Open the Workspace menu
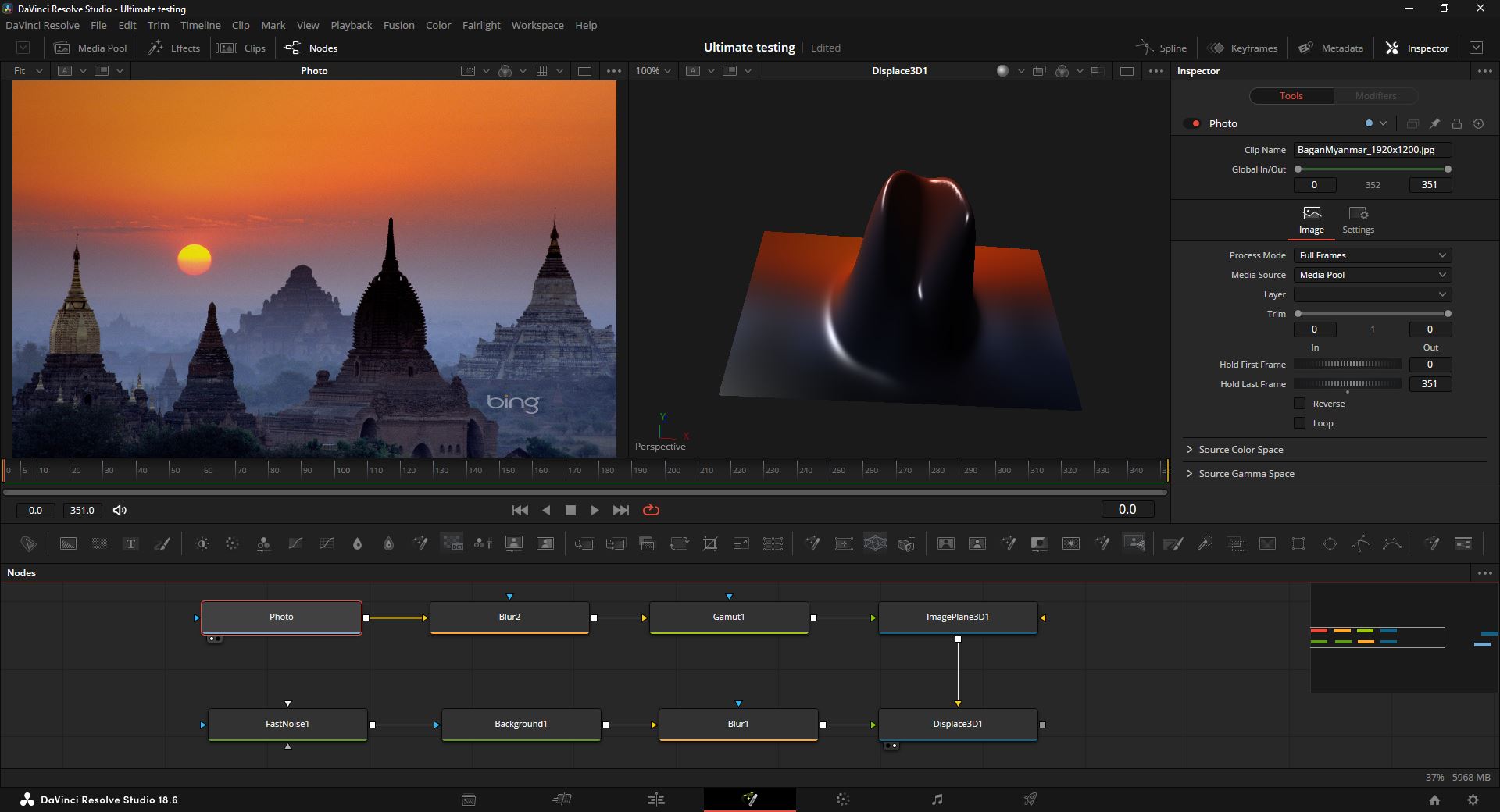The image size is (1500, 812). pyautogui.click(x=537, y=25)
